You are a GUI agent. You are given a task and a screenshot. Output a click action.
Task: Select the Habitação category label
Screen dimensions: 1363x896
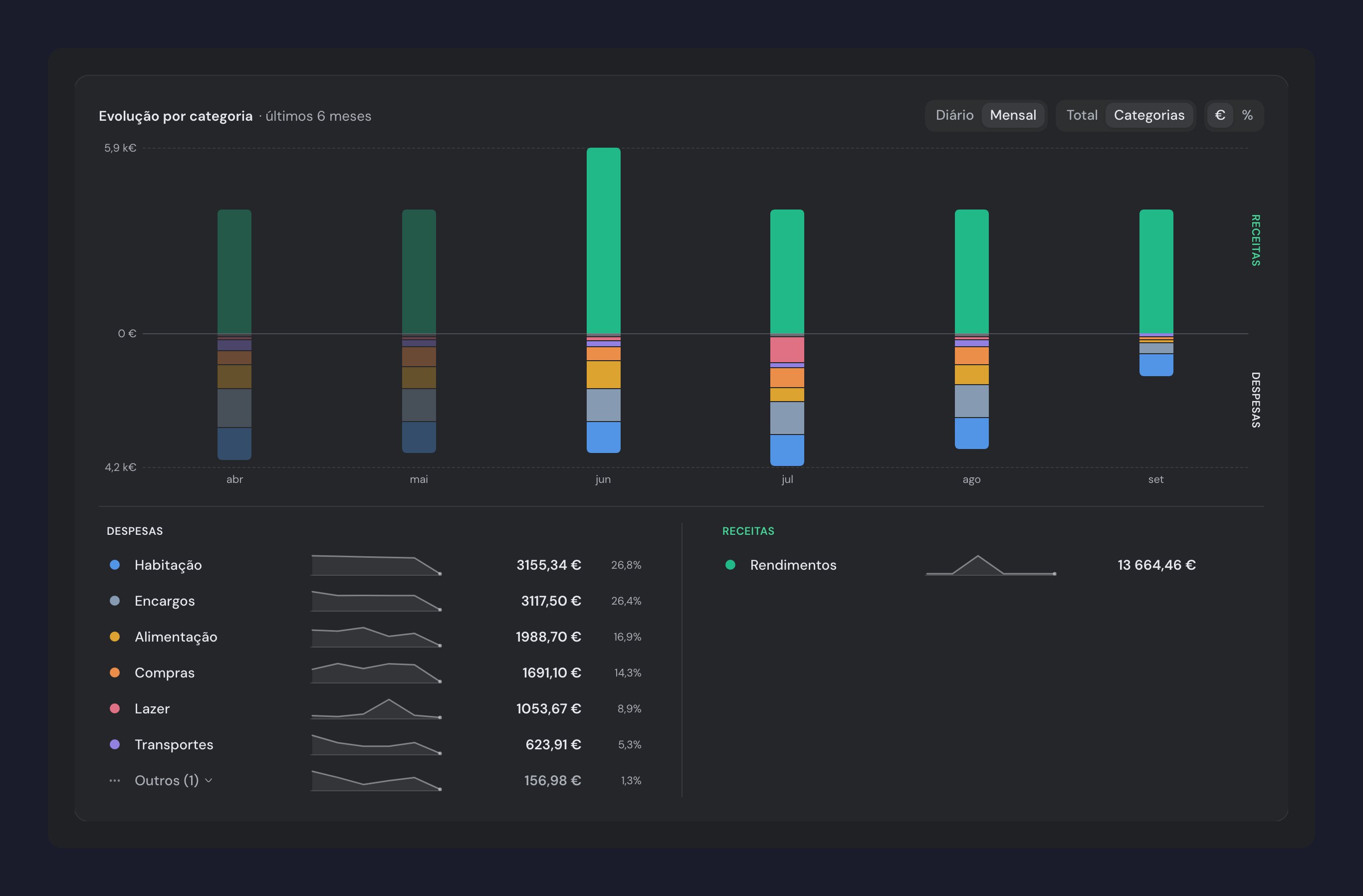point(168,565)
